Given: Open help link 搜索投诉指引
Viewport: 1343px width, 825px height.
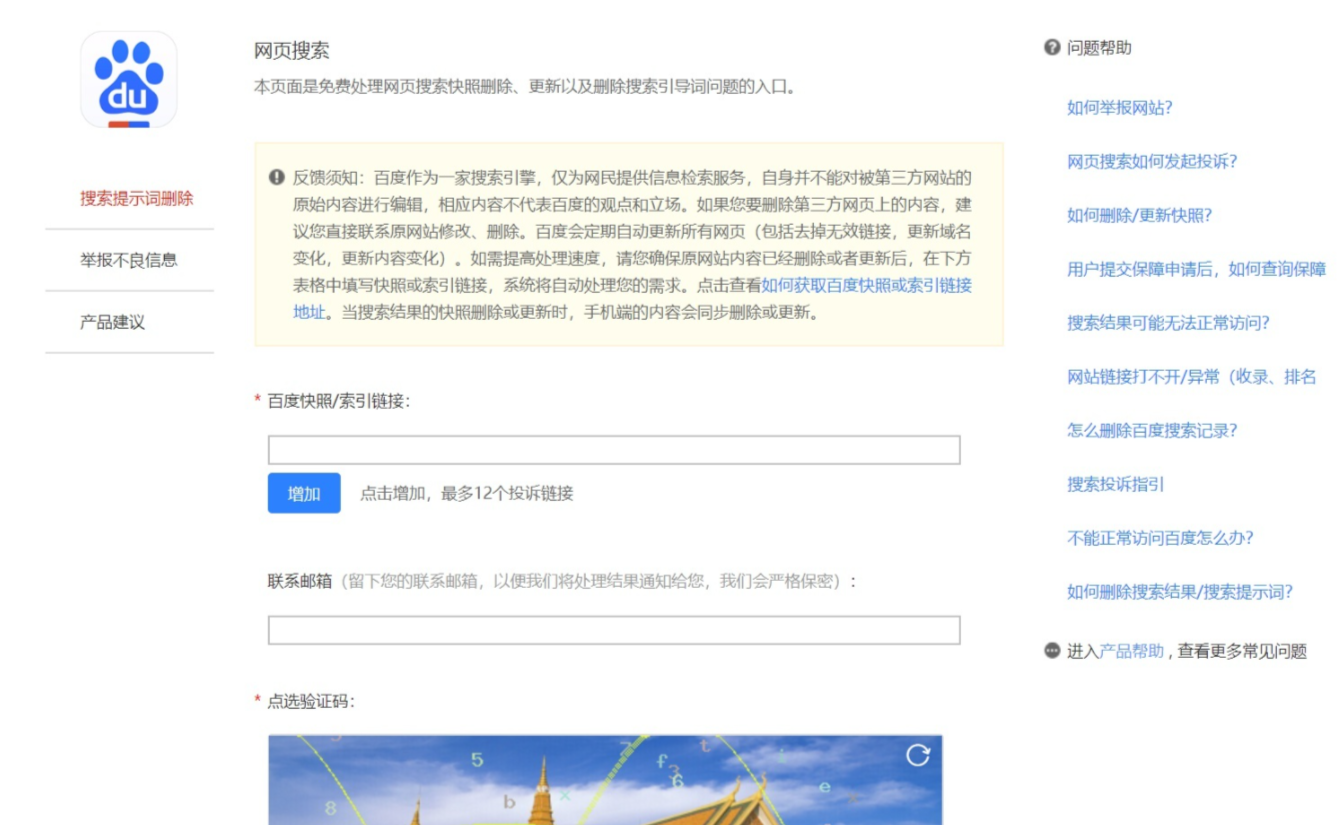Looking at the screenshot, I should (1116, 484).
